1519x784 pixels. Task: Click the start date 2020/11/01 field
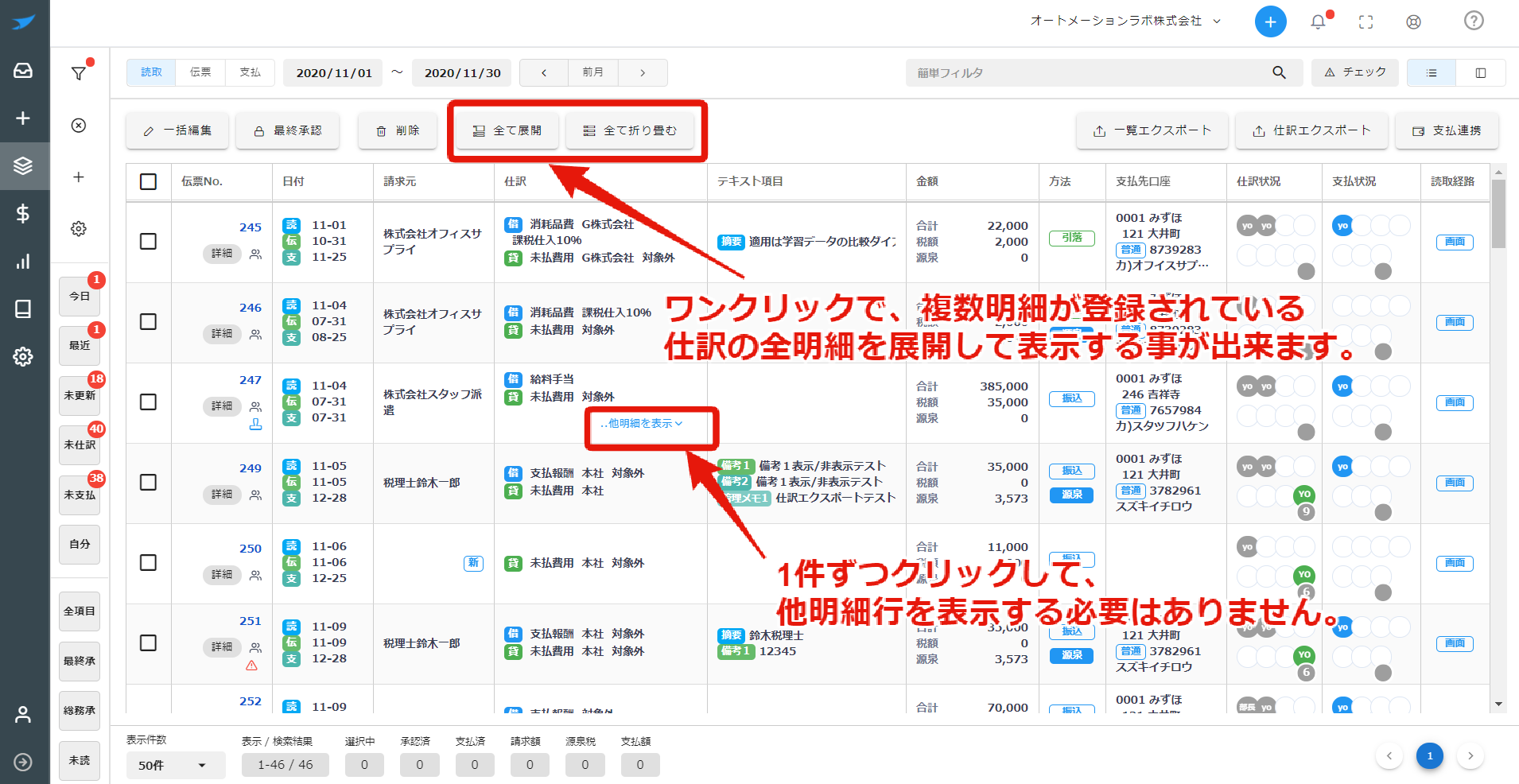334,72
